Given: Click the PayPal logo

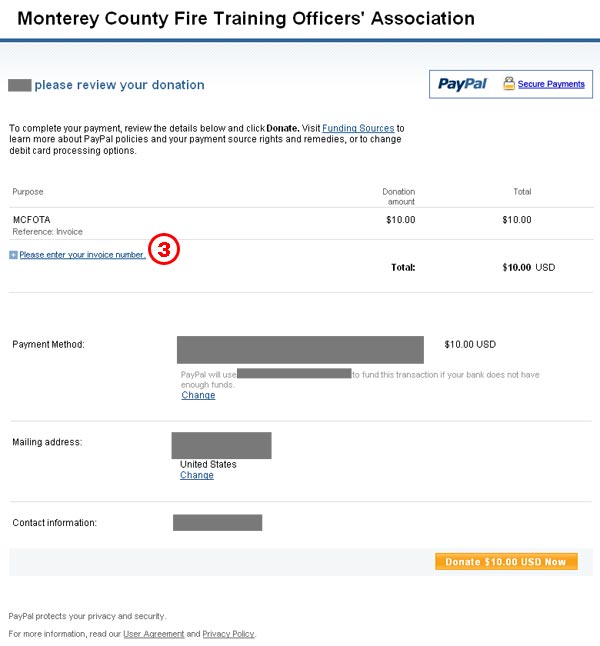Looking at the screenshot, I should pos(462,84).
